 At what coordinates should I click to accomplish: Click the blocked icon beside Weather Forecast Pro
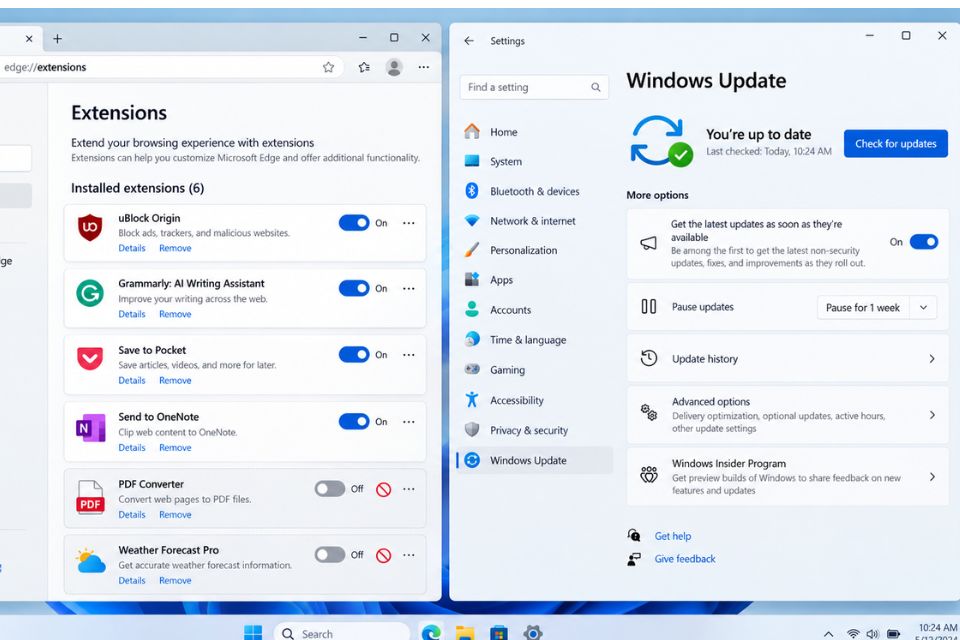(x=383, y=555)
